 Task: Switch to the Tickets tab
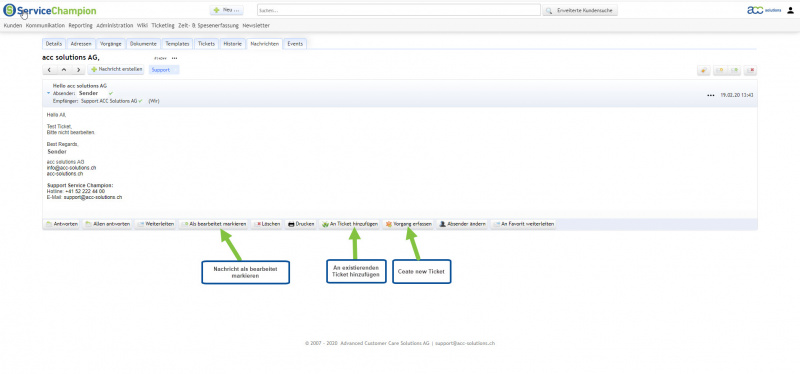206,44
